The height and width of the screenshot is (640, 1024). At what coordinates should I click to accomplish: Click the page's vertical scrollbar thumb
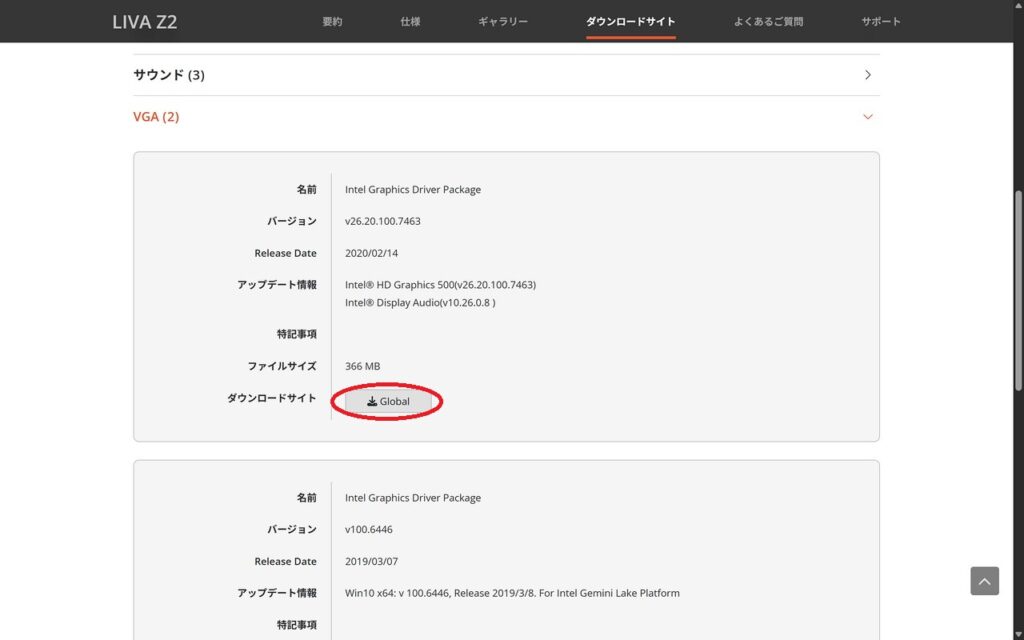coord(1018,290)
